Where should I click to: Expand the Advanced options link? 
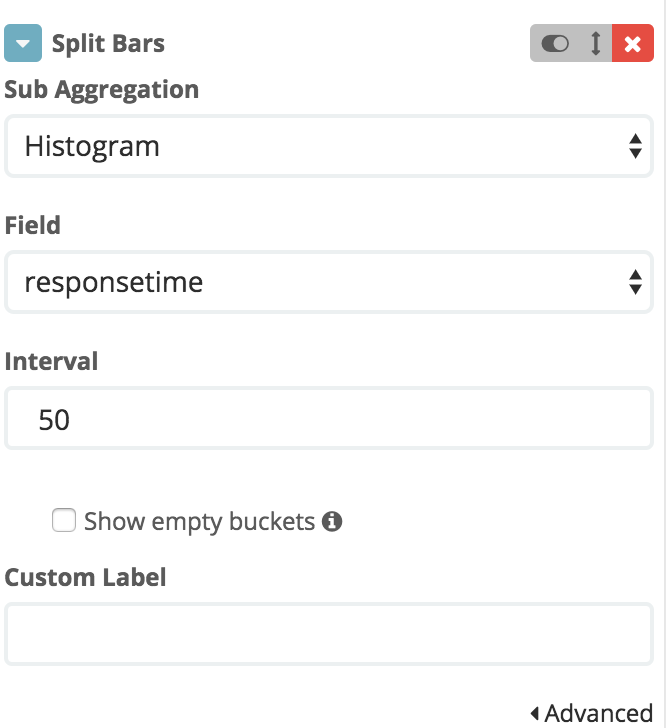click(592, 713)
